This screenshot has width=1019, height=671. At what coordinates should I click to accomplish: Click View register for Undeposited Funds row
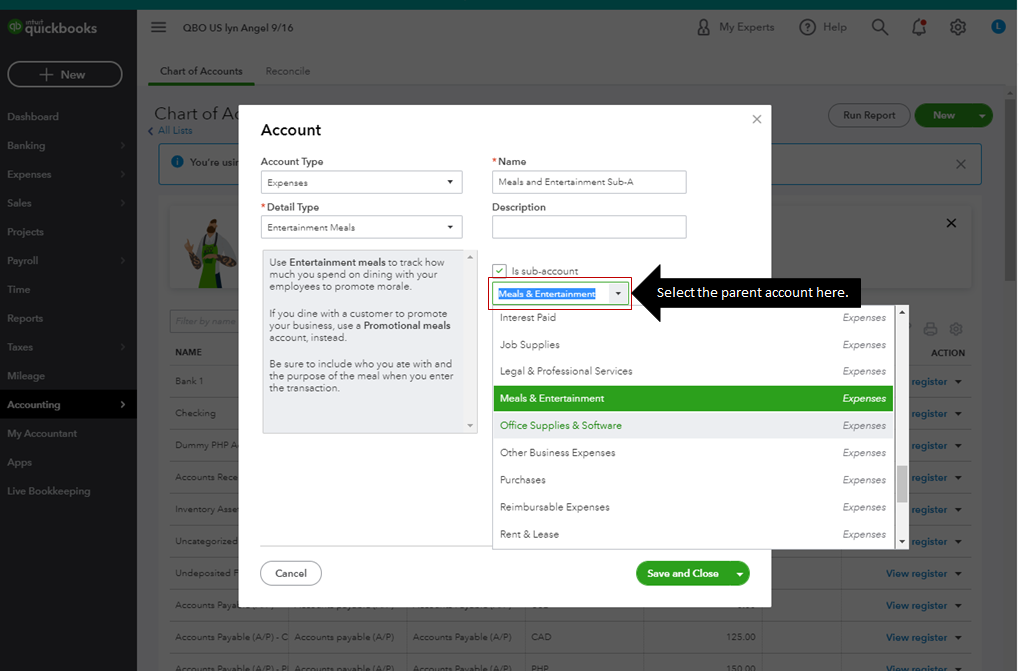(x=916, y=574)
